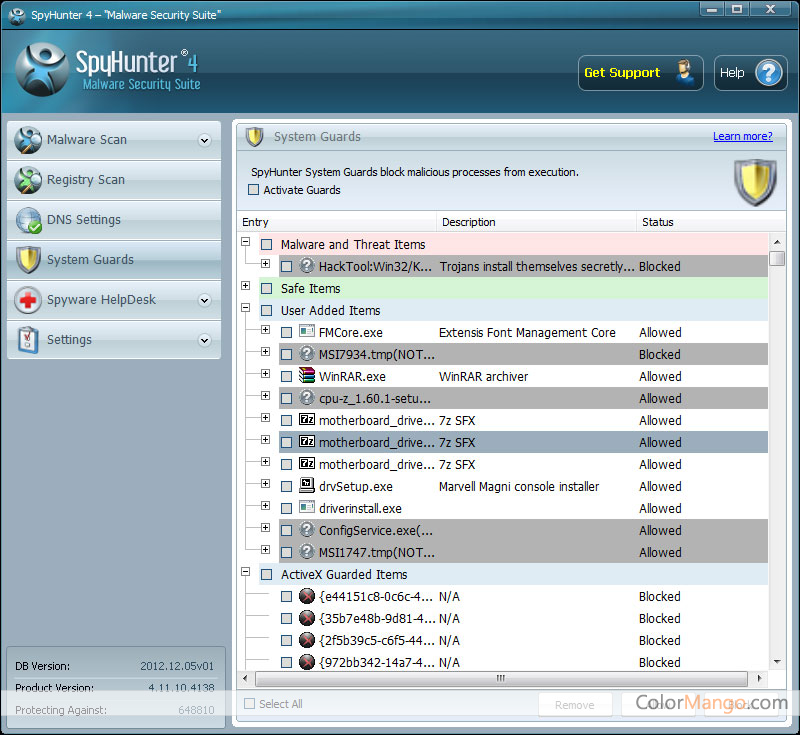Click the scroll left arrow under the list
Viewport: 800px width, 735px height.
pyautogui.click(x=245, y=678)
